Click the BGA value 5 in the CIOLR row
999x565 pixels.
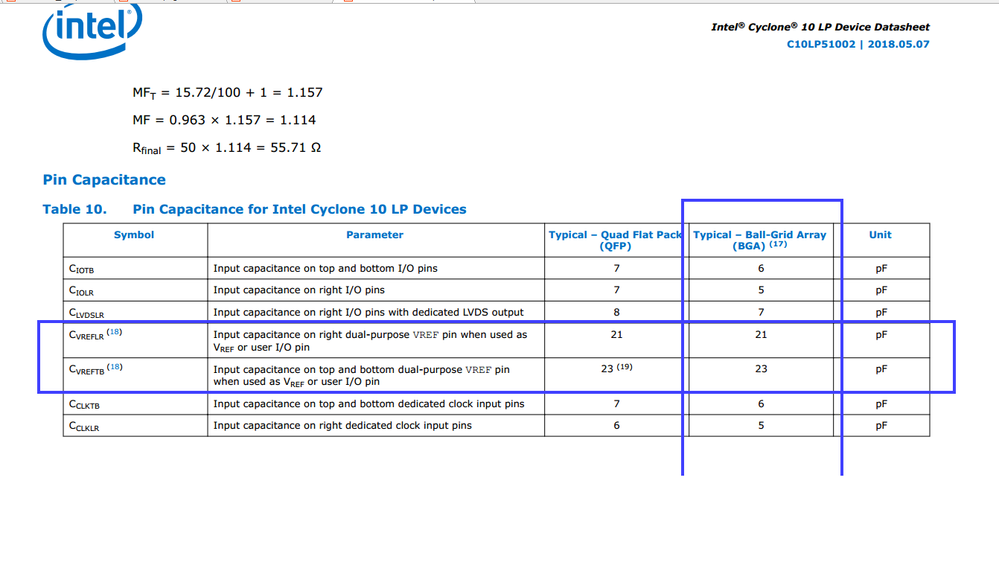pyautogui.click(x=761, y=290)
